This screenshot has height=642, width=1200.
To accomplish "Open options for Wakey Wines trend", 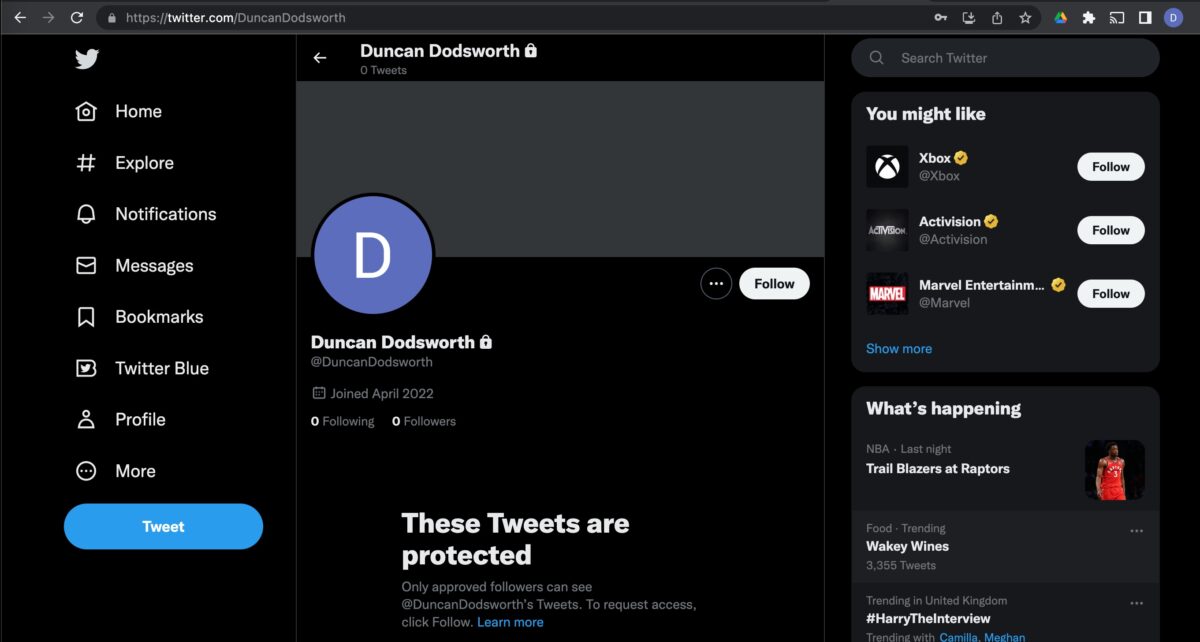I will pyautogui.click(x=1136, y=531).
